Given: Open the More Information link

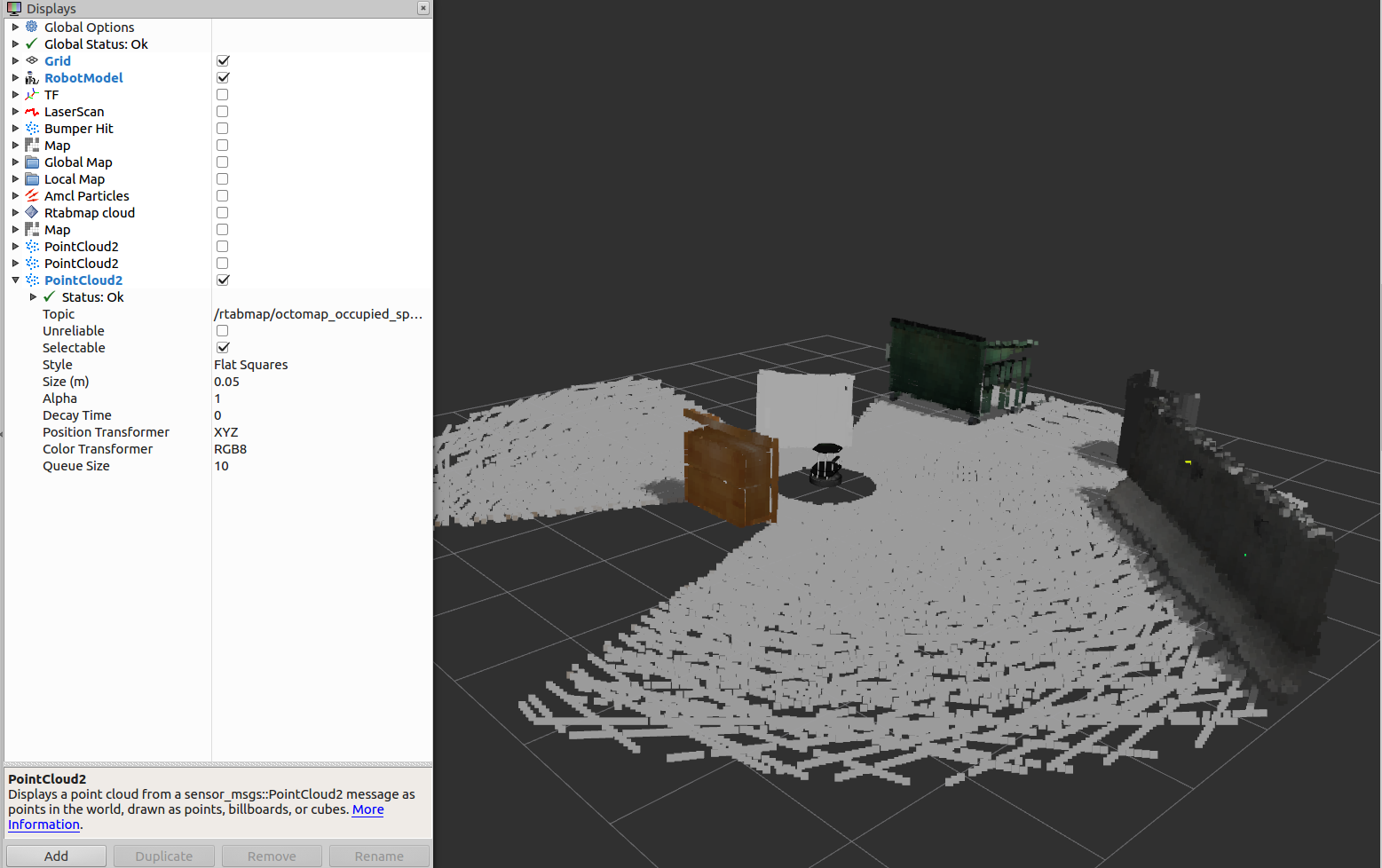Looking at the screenshot, I should (x=367, y=809).
